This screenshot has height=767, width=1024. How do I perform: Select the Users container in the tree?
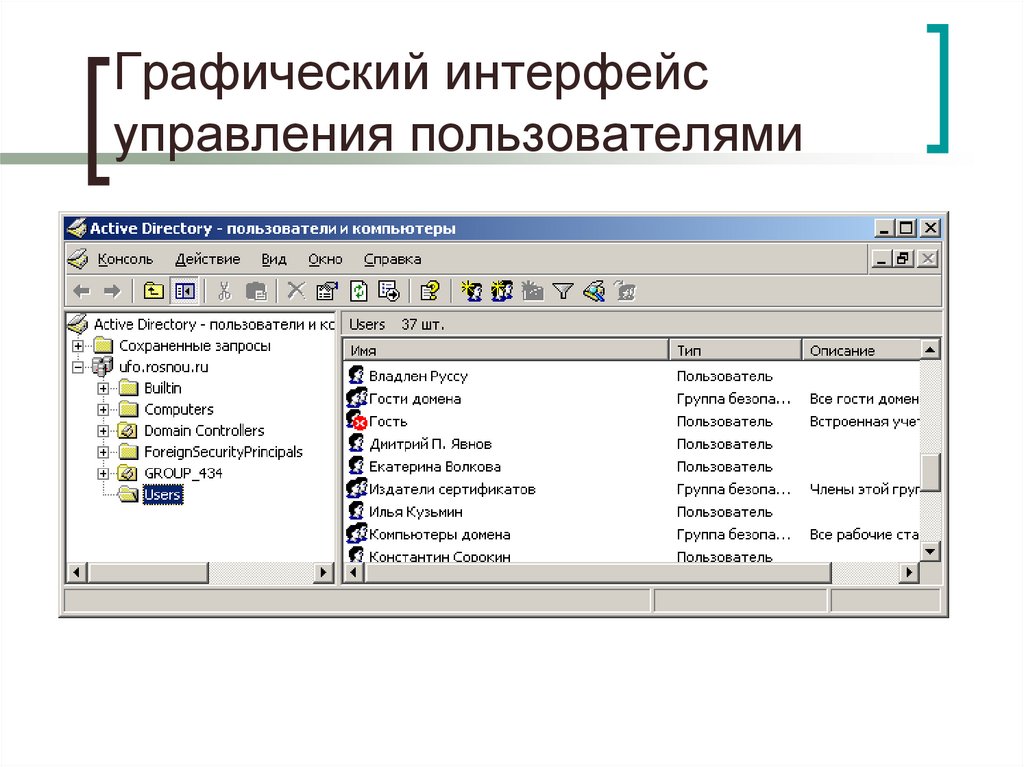(163, 494)
